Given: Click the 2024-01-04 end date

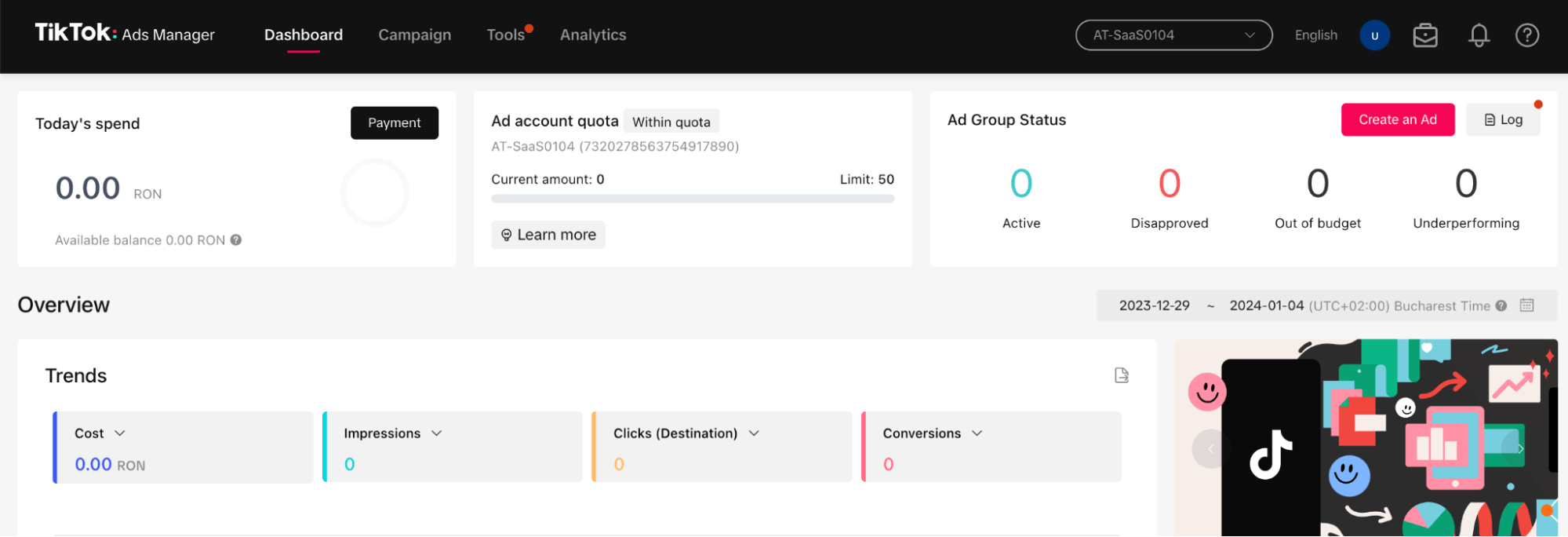Looking at the screenshot, I should 1266,306.
